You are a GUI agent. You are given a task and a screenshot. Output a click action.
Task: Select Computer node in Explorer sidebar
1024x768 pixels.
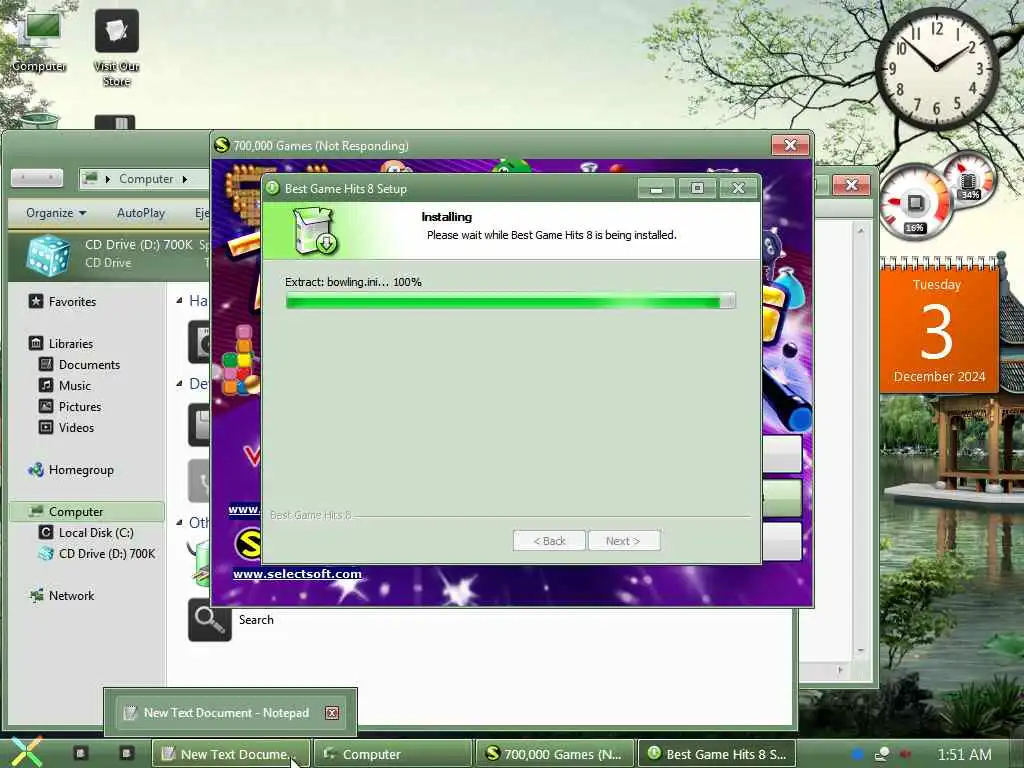87,511
